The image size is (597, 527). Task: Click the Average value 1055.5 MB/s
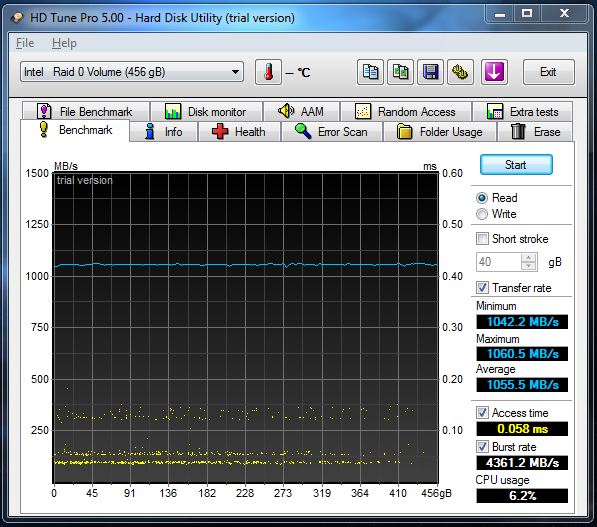pos(522,385)
